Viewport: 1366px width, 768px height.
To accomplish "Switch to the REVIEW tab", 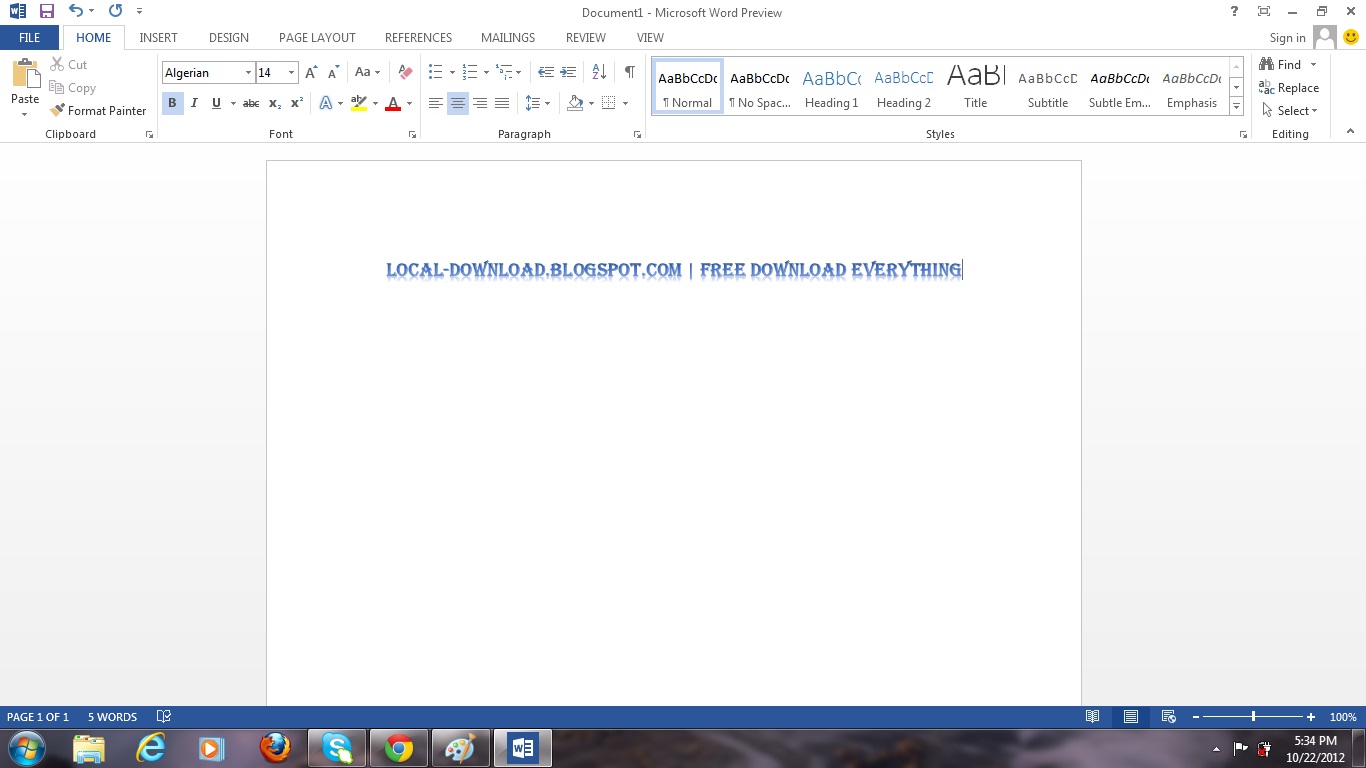I will (586, 37).
